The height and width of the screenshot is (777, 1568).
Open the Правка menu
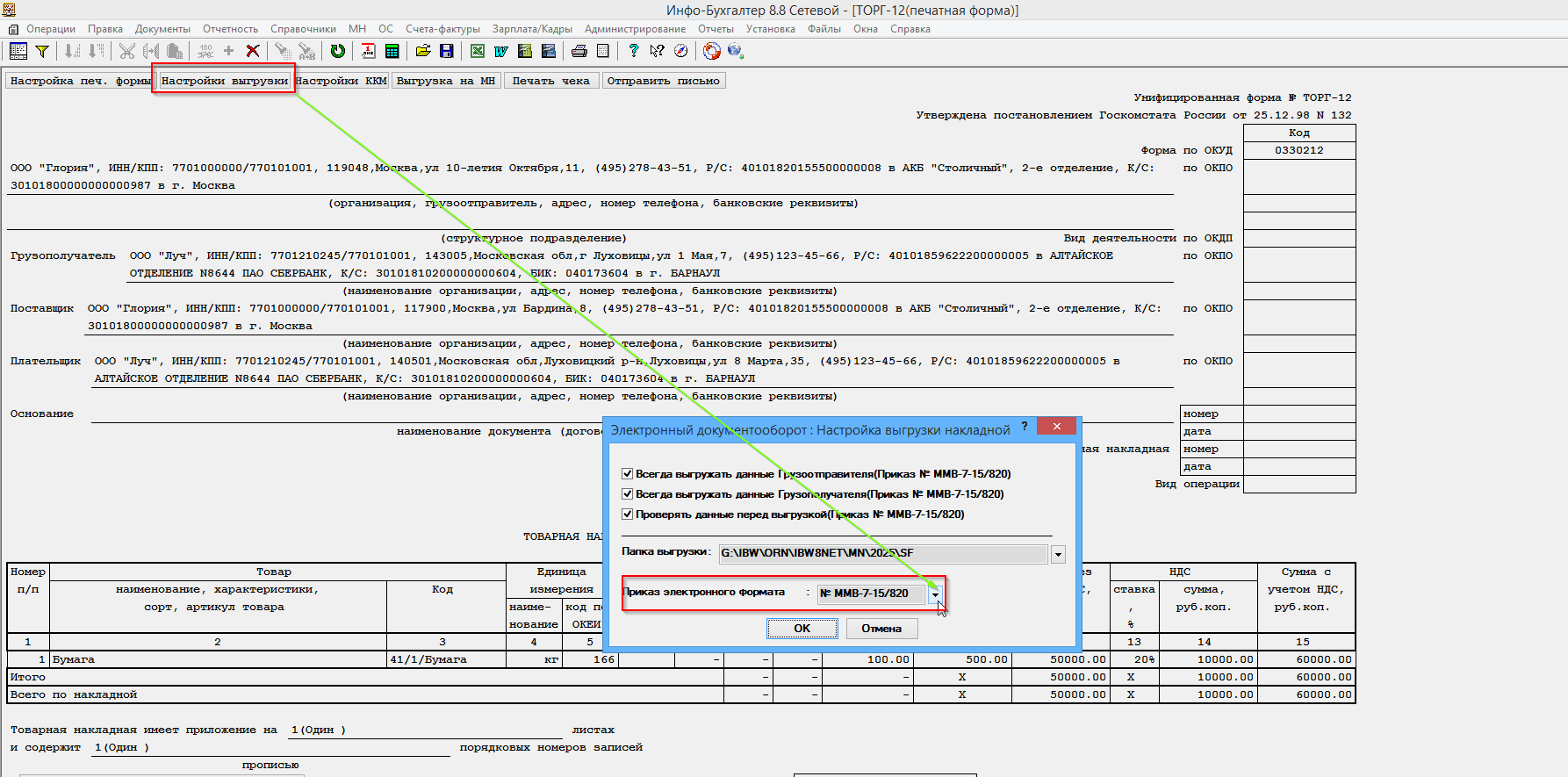coord(105,29)
